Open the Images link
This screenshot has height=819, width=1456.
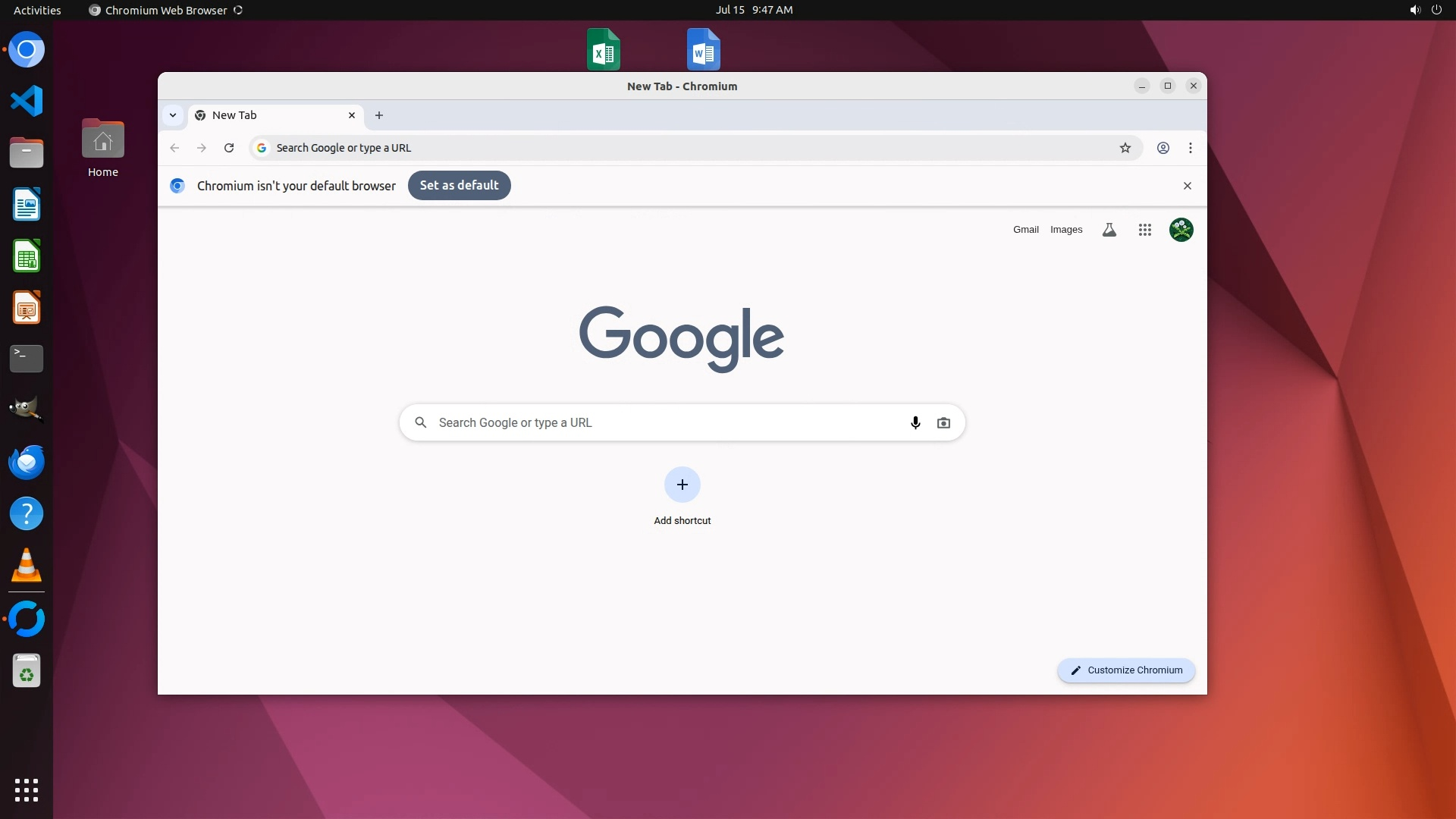1065,230
